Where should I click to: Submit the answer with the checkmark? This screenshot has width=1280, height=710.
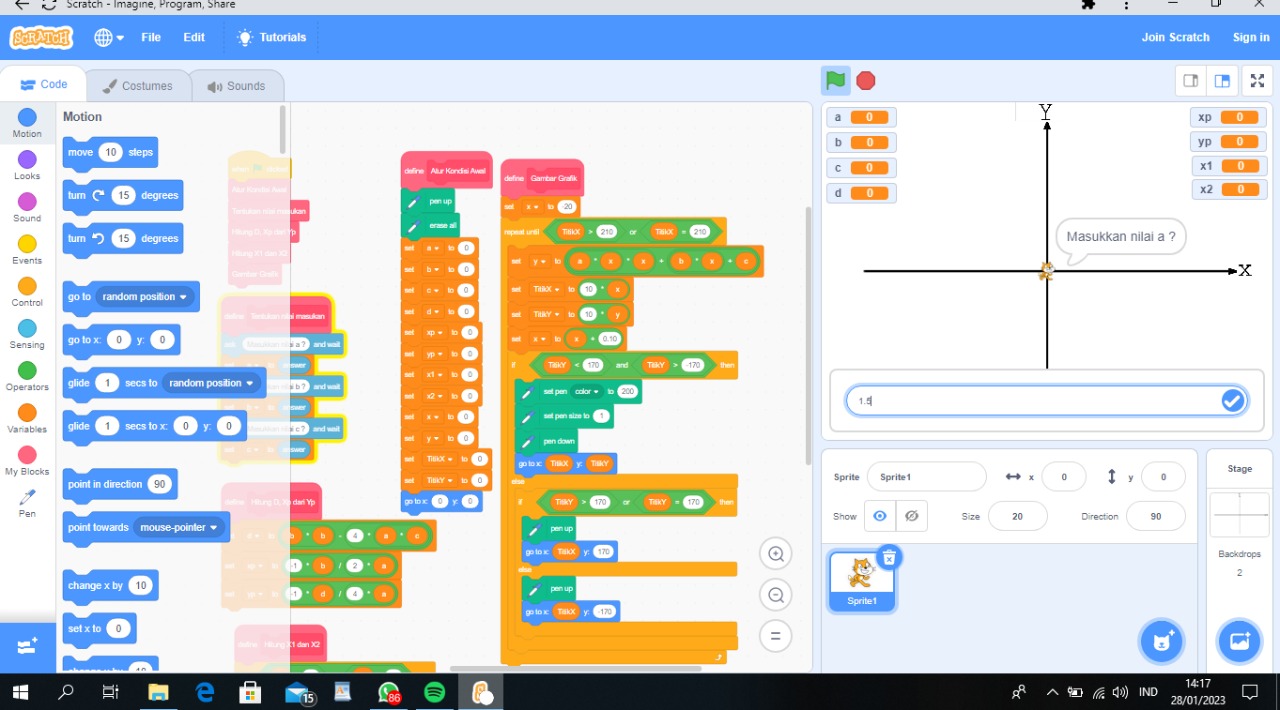click(1232, 401)
